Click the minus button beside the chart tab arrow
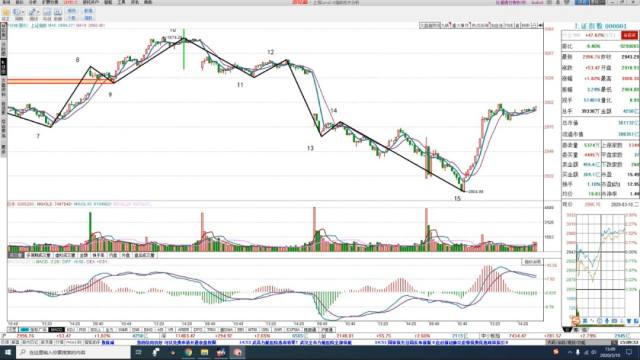 tap(534, 25)
